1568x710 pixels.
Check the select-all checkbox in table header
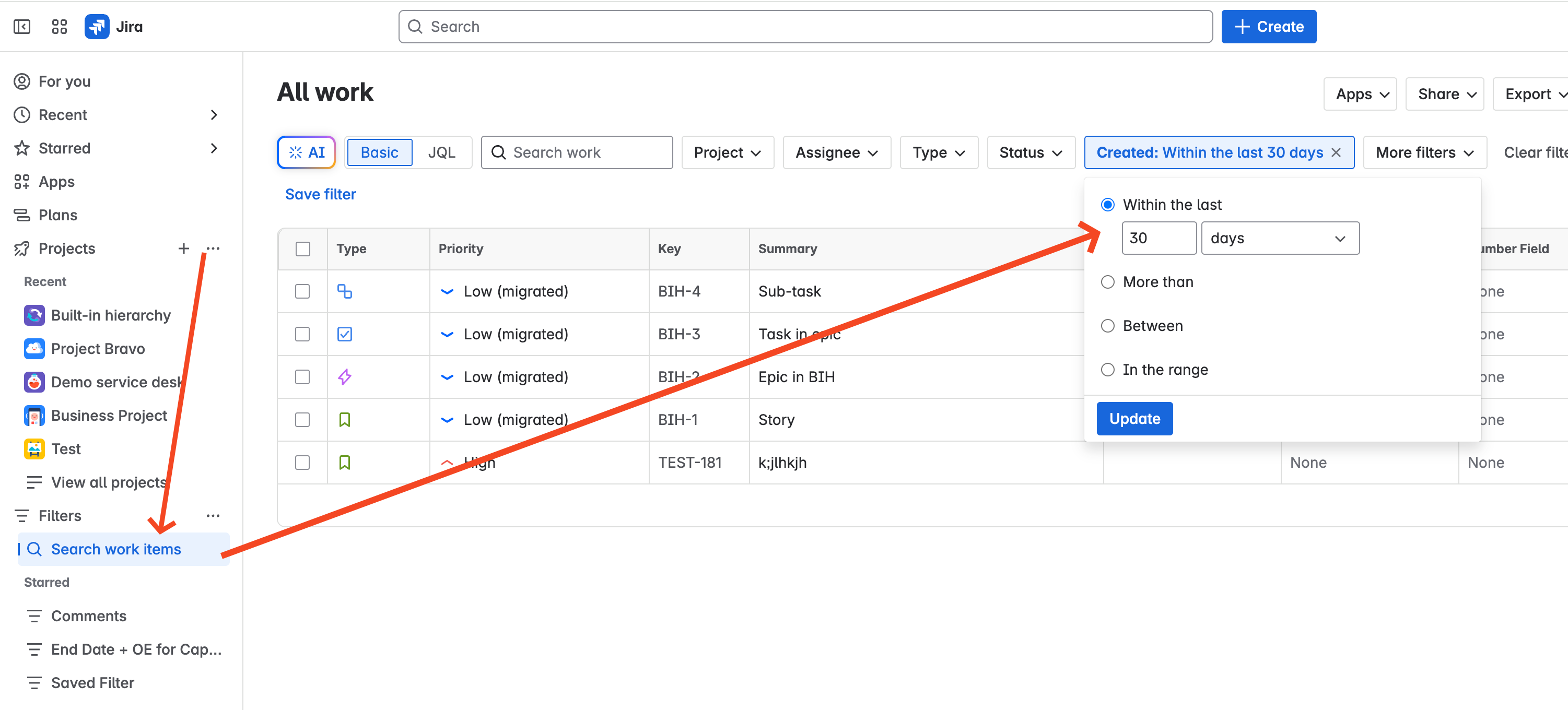coord(302,249)
